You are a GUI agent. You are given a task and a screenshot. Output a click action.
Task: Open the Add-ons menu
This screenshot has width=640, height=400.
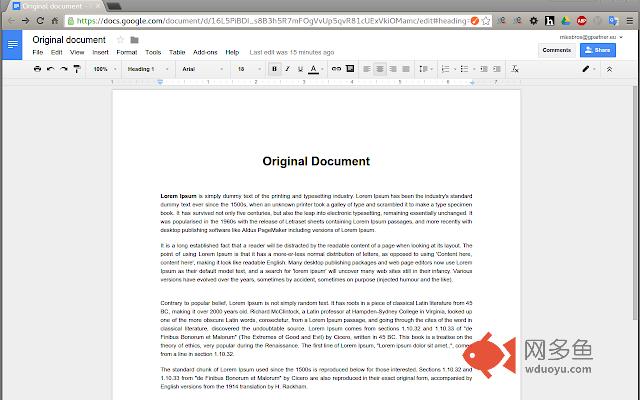(x=205, y=52)
